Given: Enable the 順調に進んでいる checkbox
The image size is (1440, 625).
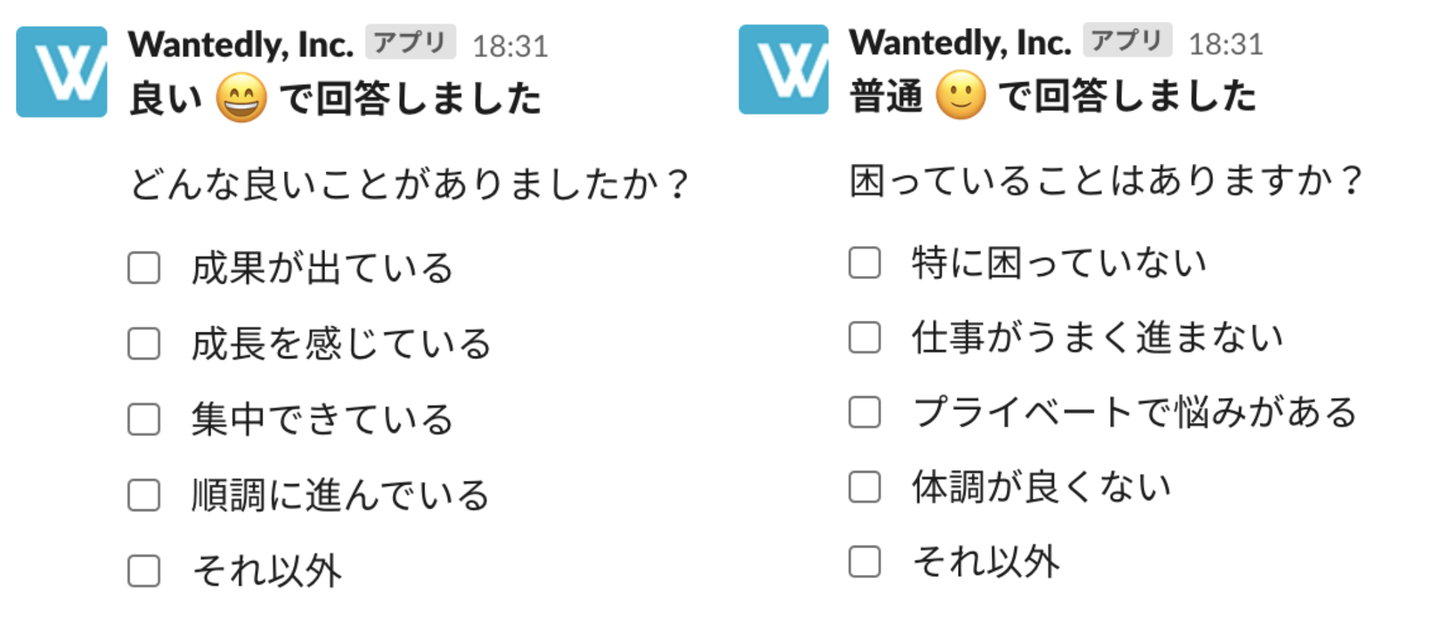Looking at the screenshot, I should pyautogui.click(x=144, y=495).
